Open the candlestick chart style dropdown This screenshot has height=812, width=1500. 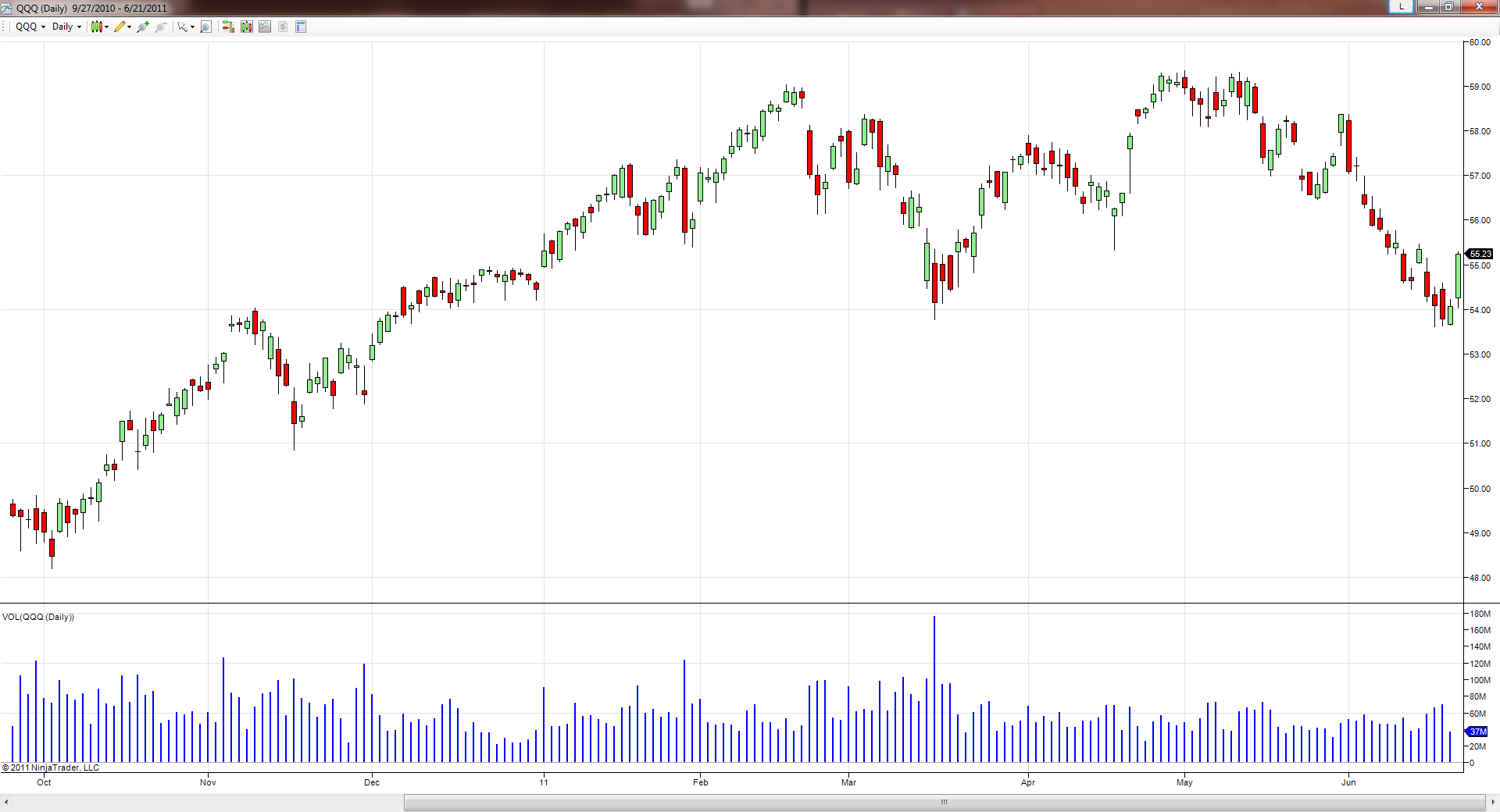click(x=99, y=27)
